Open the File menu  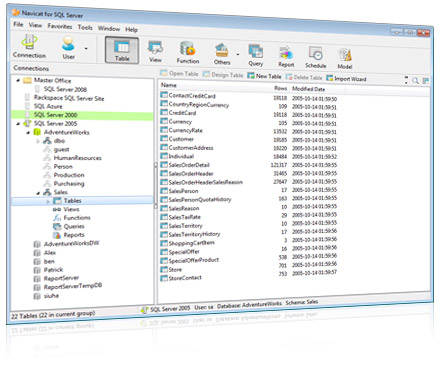point(18,24)
